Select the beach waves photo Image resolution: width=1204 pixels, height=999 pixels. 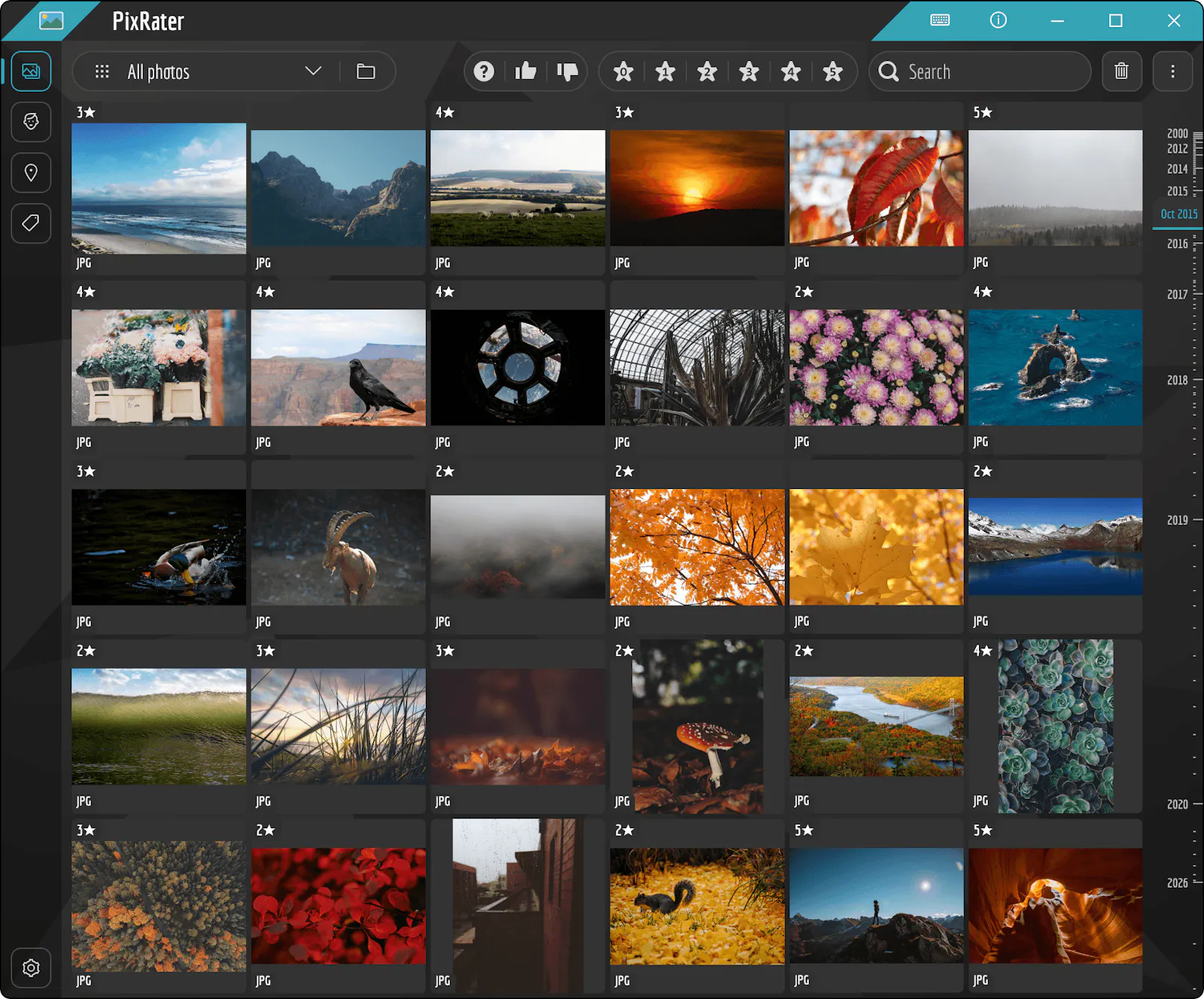[x=159, y=188]
